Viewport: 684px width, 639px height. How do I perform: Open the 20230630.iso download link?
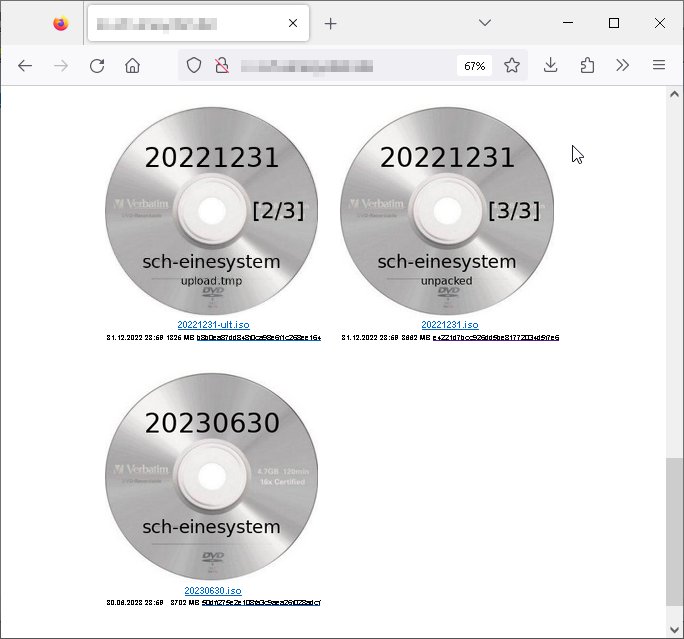pos(212,591)
